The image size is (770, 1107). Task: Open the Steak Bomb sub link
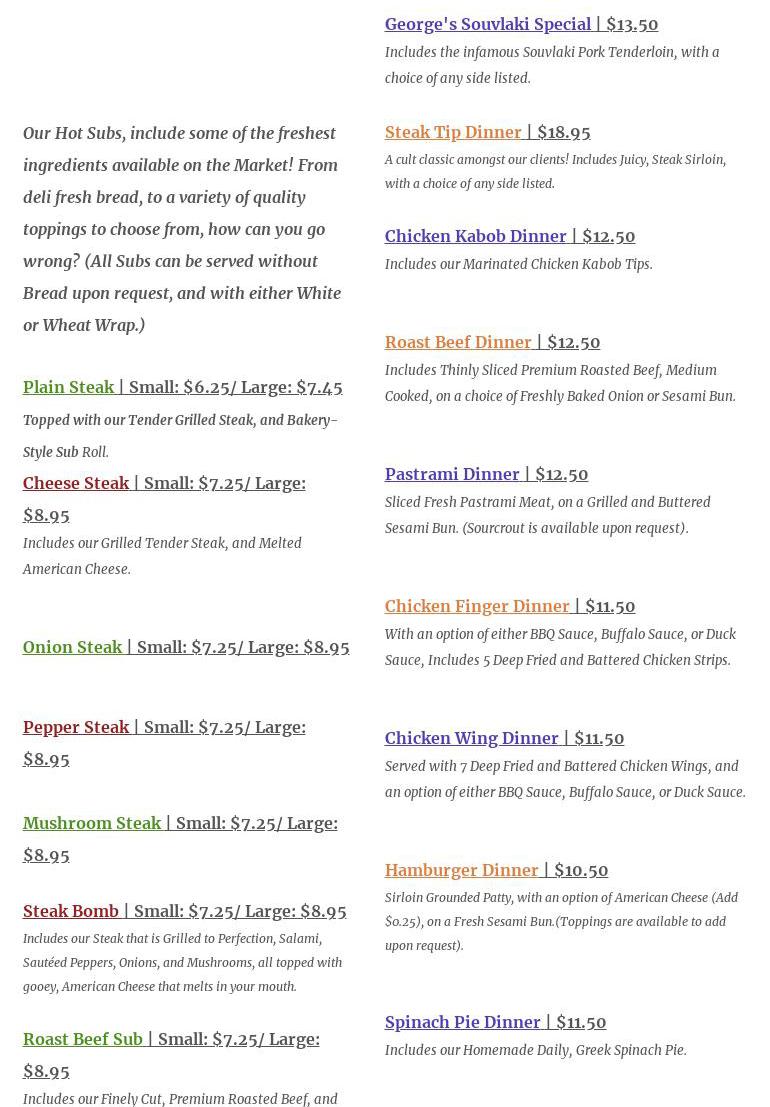point(71,911)
